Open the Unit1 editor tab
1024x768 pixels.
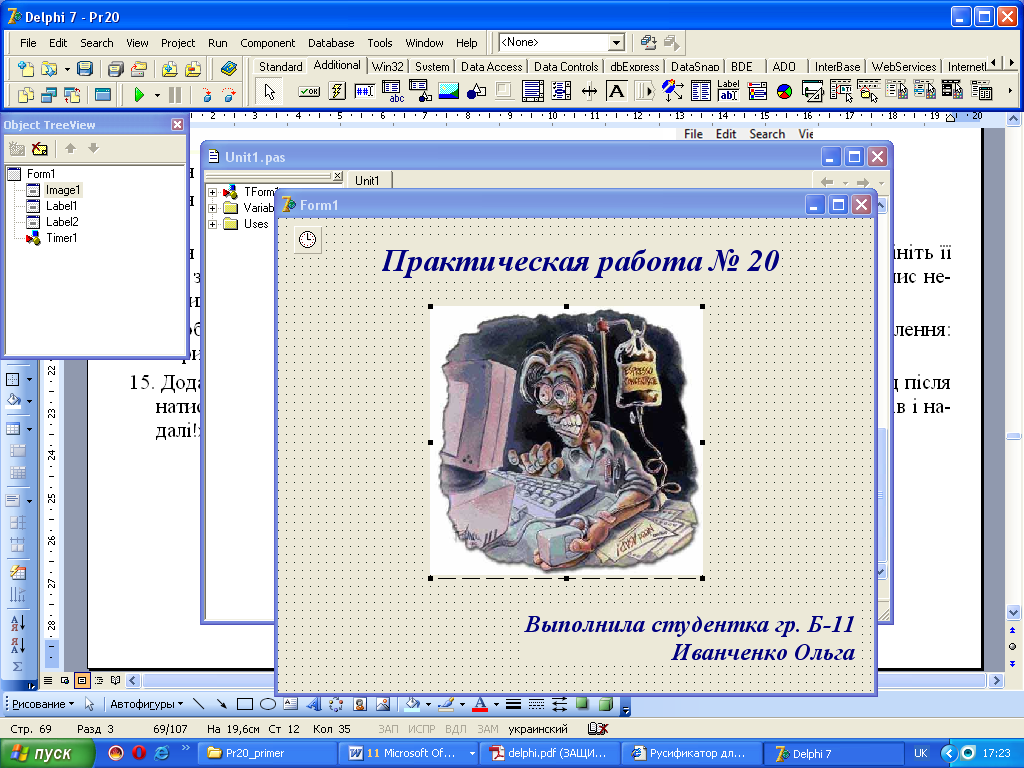(x=367, y=181)
